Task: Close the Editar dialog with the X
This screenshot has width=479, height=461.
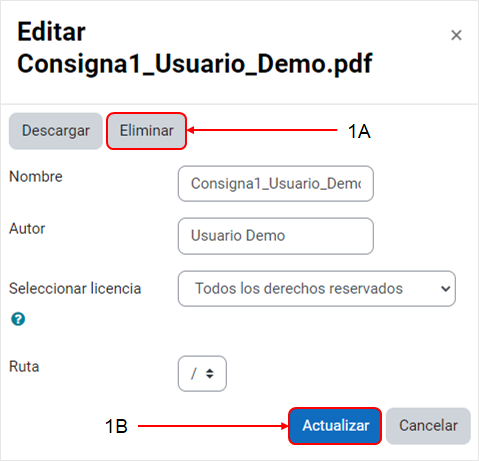Action: [x=456, y=35]
